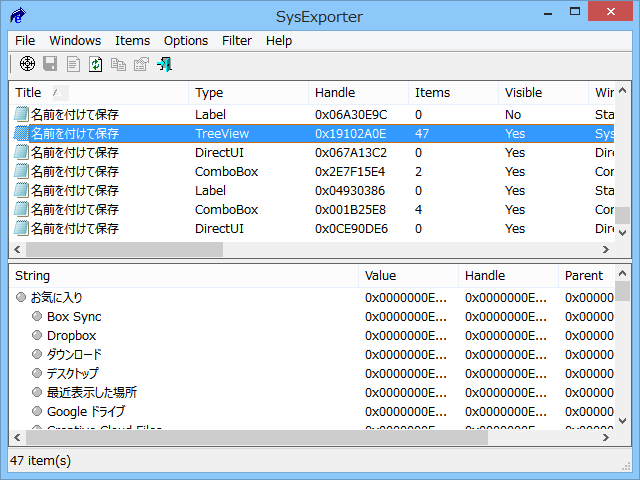Image resolution: width=640 pixels, height=480 pixels.
Task: Sort by the Type column header
Action: click(x=248, y=93)
